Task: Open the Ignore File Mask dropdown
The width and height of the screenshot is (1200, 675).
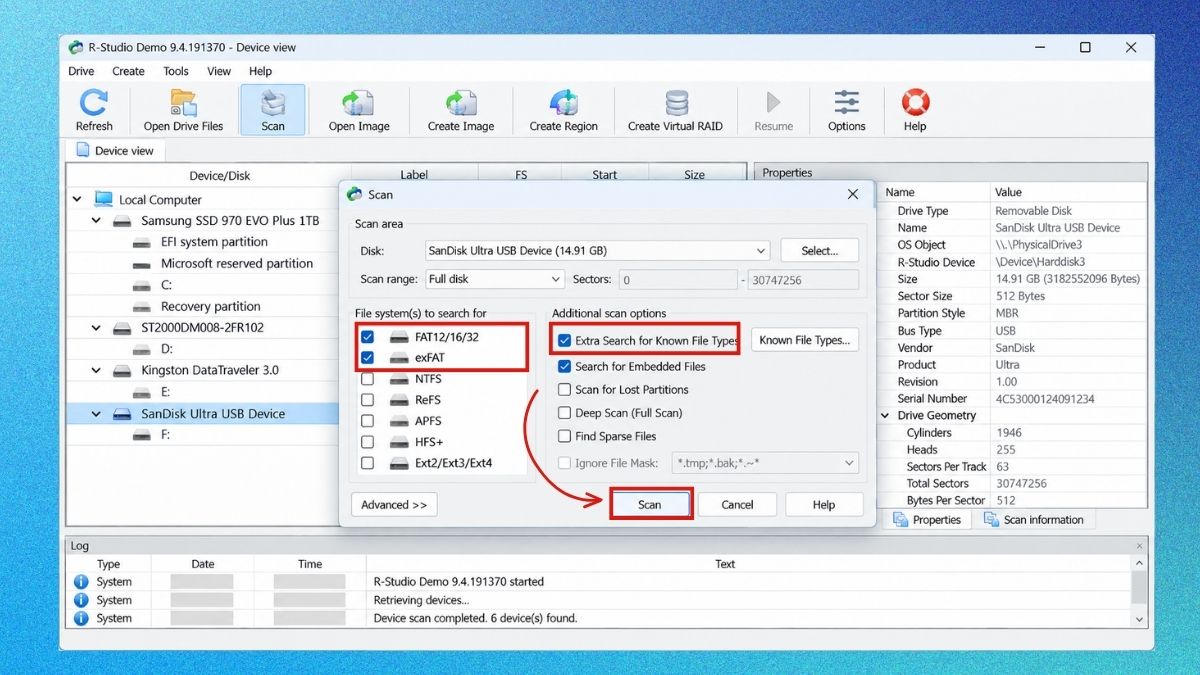Action: point(766,463)
